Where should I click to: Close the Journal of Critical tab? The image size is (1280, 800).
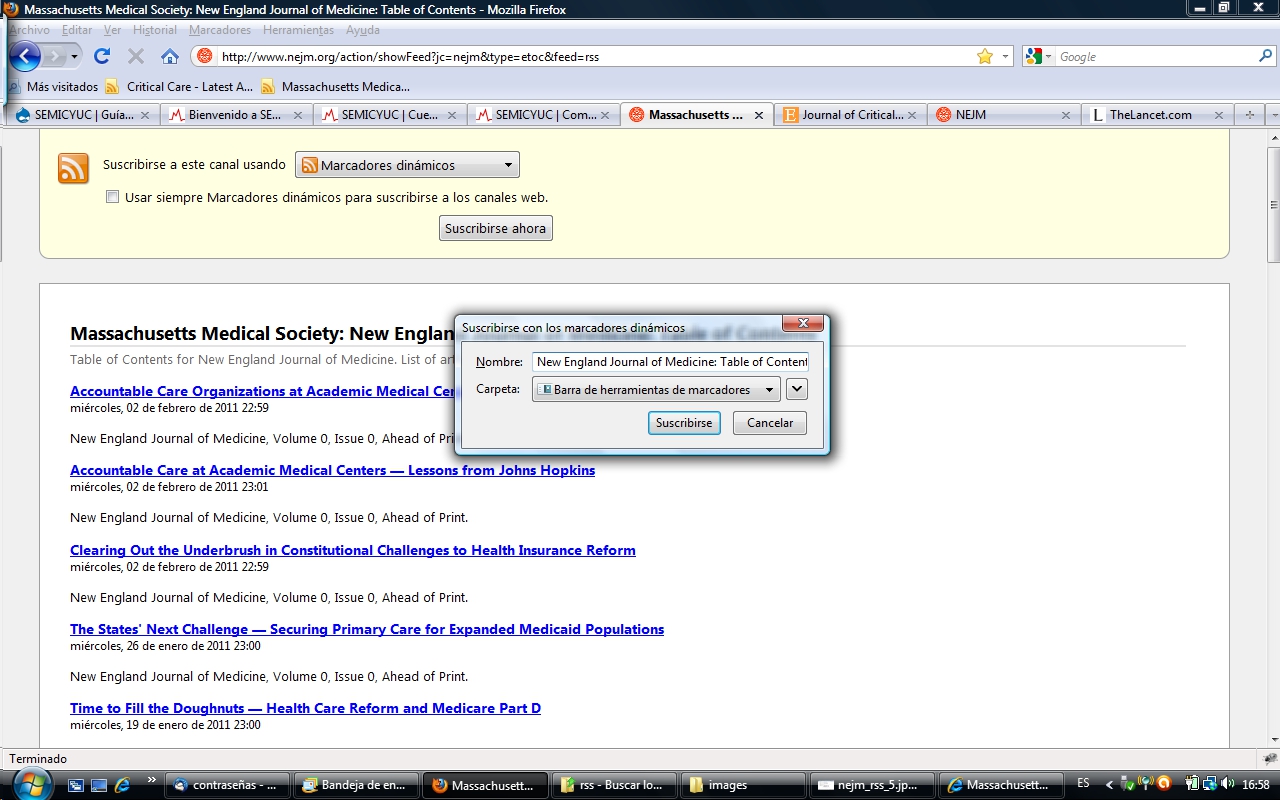click(x=912, y=115)
